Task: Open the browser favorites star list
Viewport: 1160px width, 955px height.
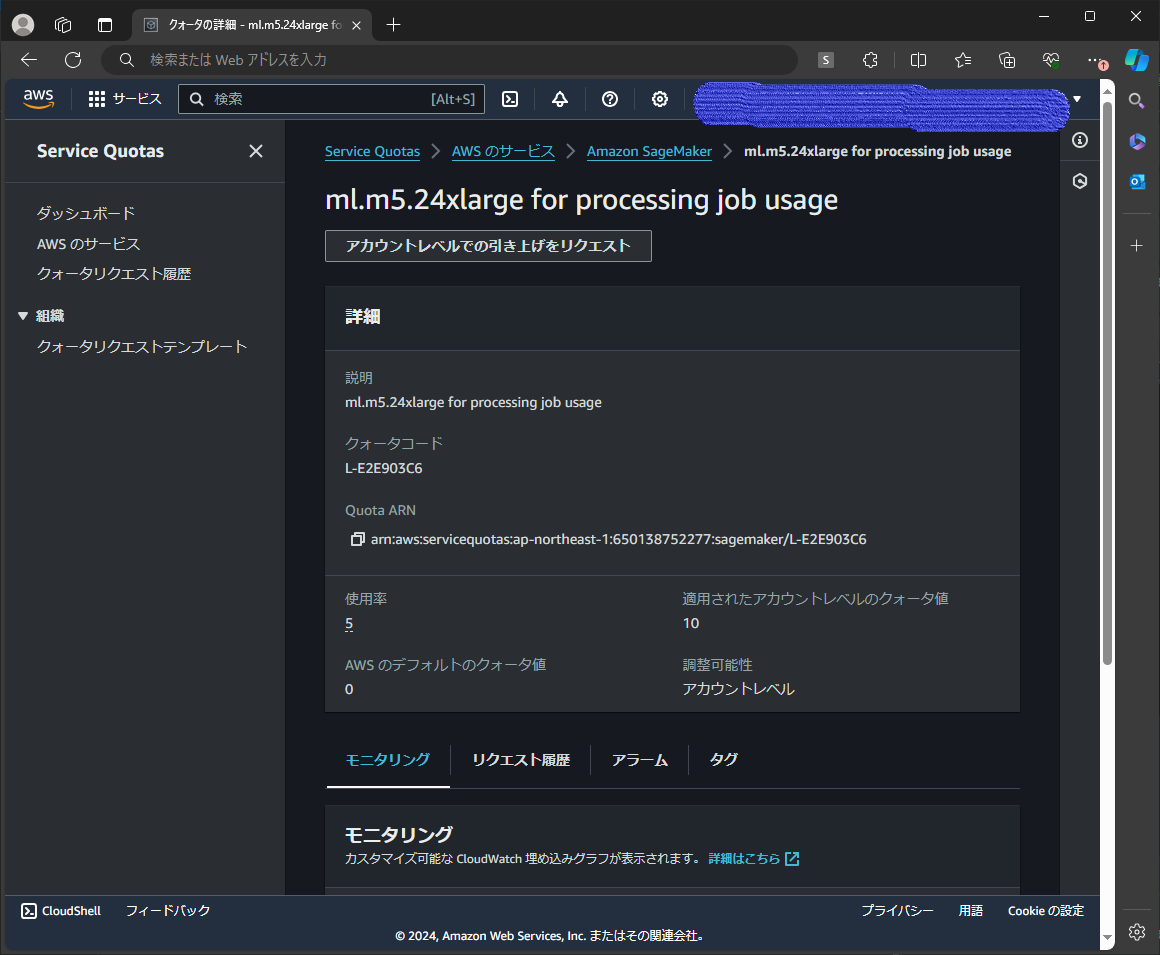Action: point(962,60)
